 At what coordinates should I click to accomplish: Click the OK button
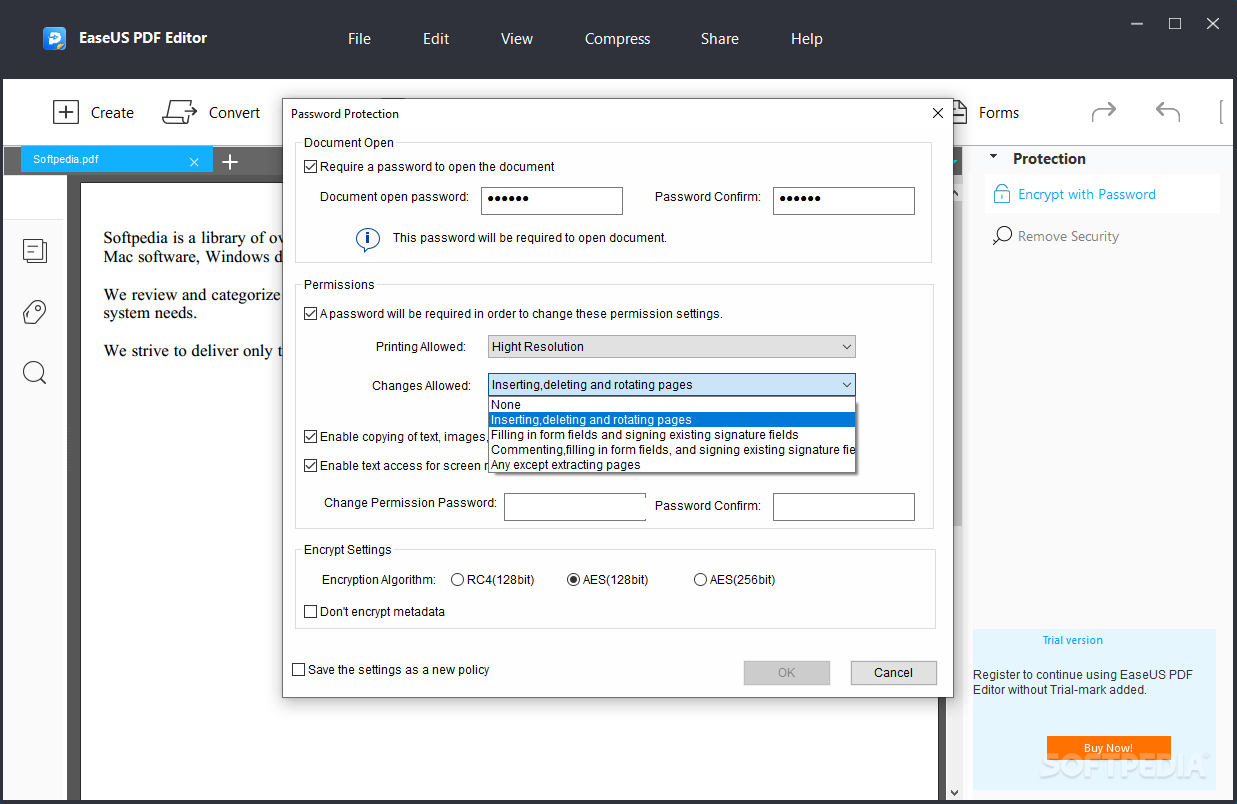coord(787,673)
